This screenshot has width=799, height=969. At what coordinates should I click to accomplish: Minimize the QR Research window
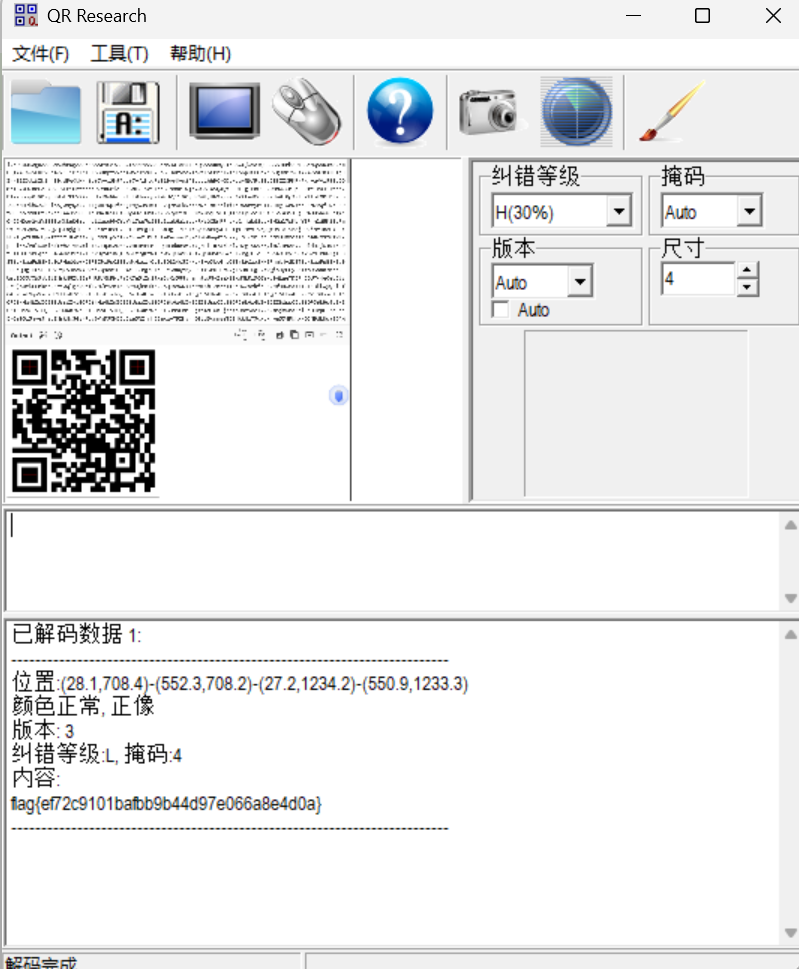point(633,15)
